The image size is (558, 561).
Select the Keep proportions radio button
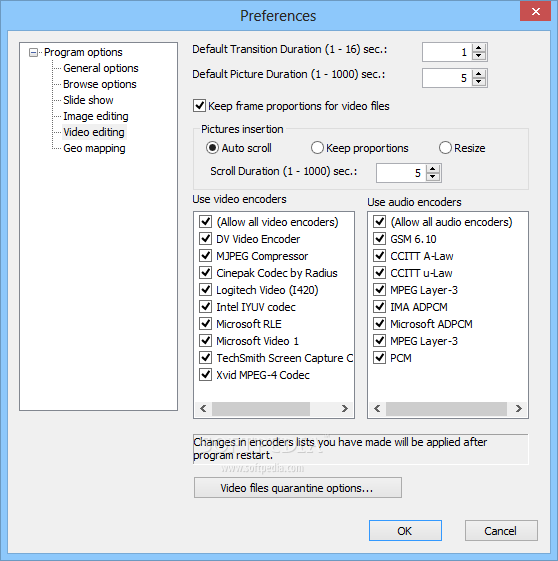click(317, 148)
